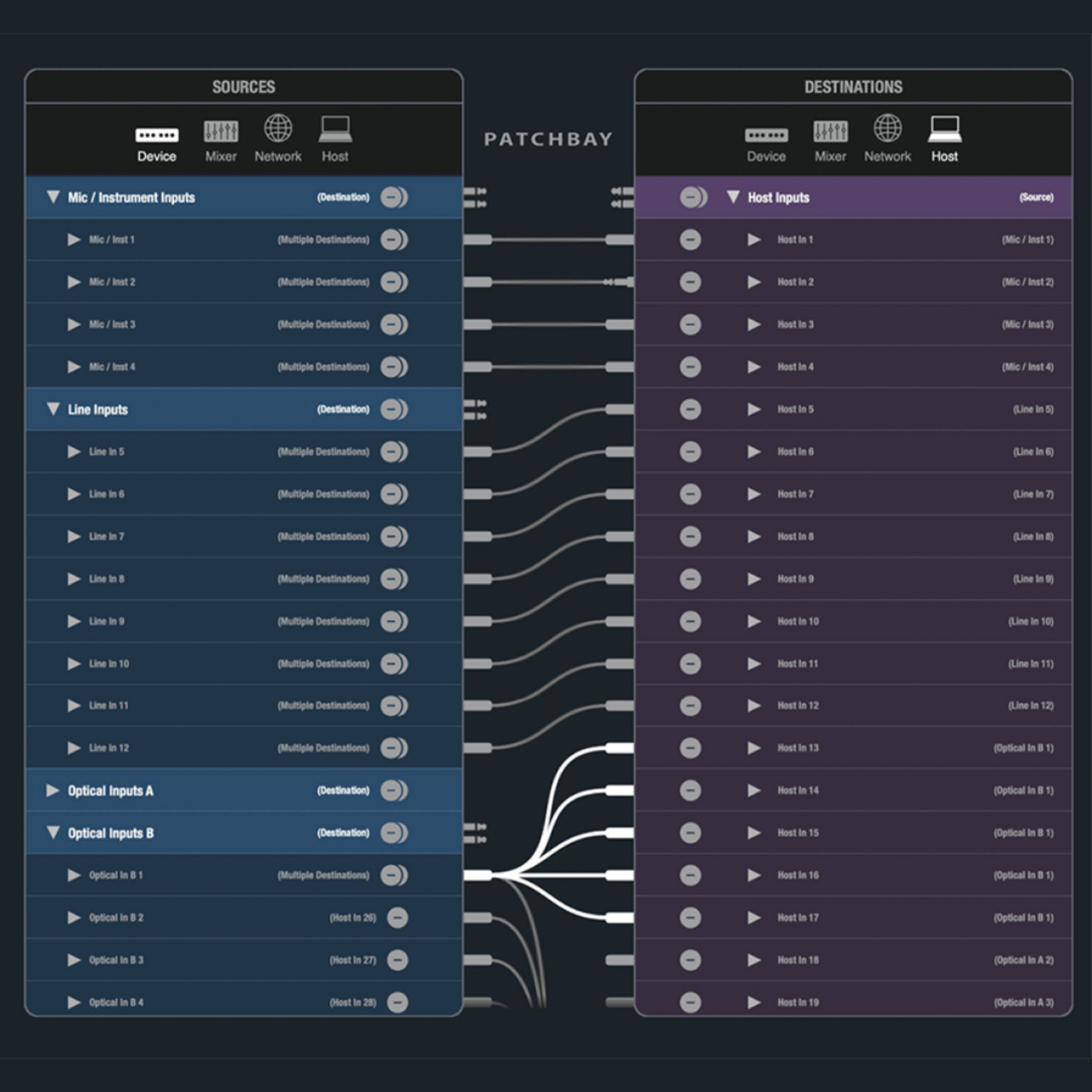Click the Optical In B 1 cable plug
The image size is (1092, 1092).
point(478,875)
